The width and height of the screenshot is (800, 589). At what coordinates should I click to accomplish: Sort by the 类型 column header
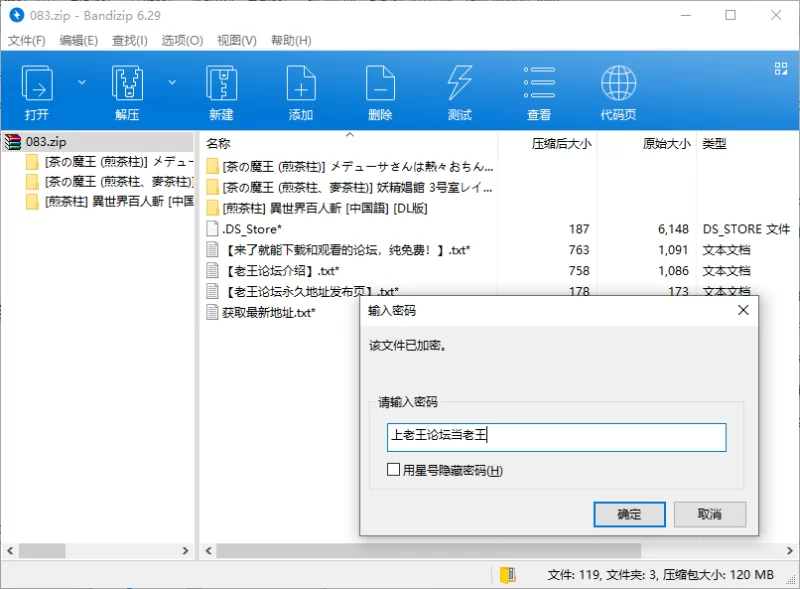click(714, 143)
